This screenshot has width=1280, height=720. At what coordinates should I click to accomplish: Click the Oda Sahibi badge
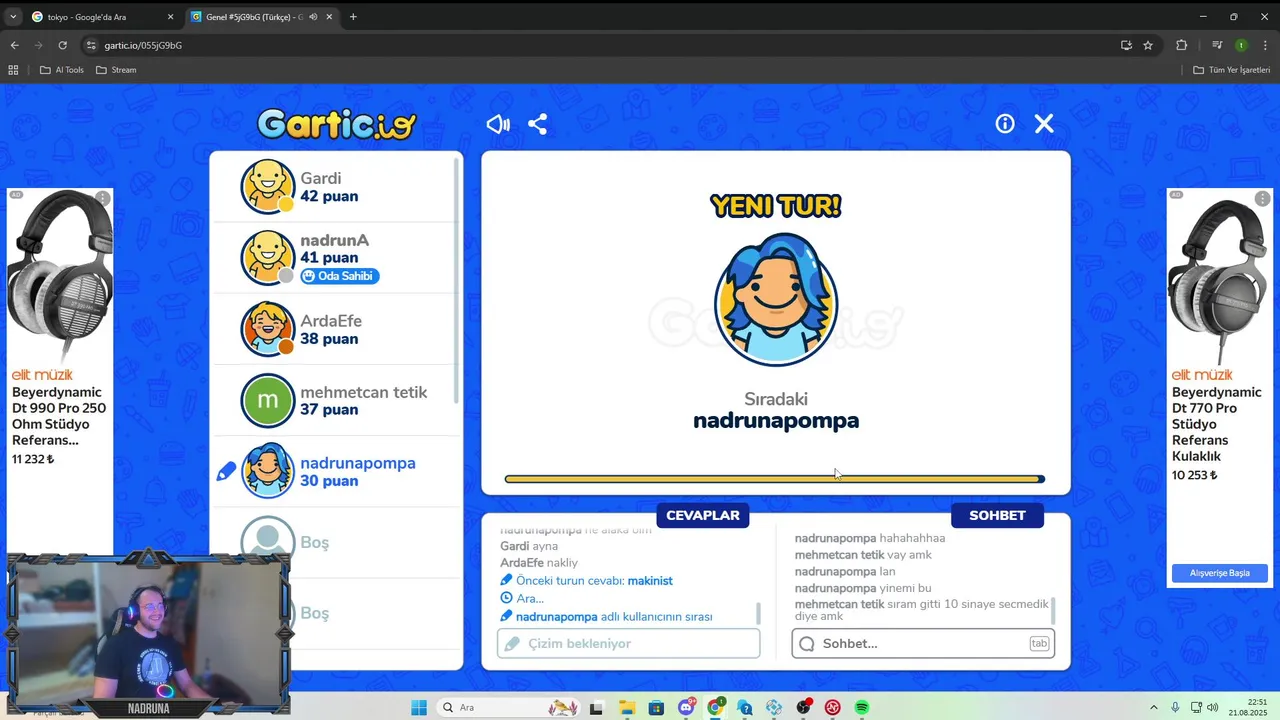(340, 276)
